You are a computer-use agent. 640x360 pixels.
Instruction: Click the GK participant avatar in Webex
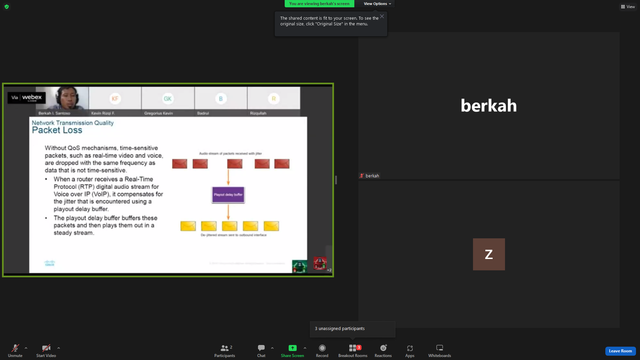[168, 98]
